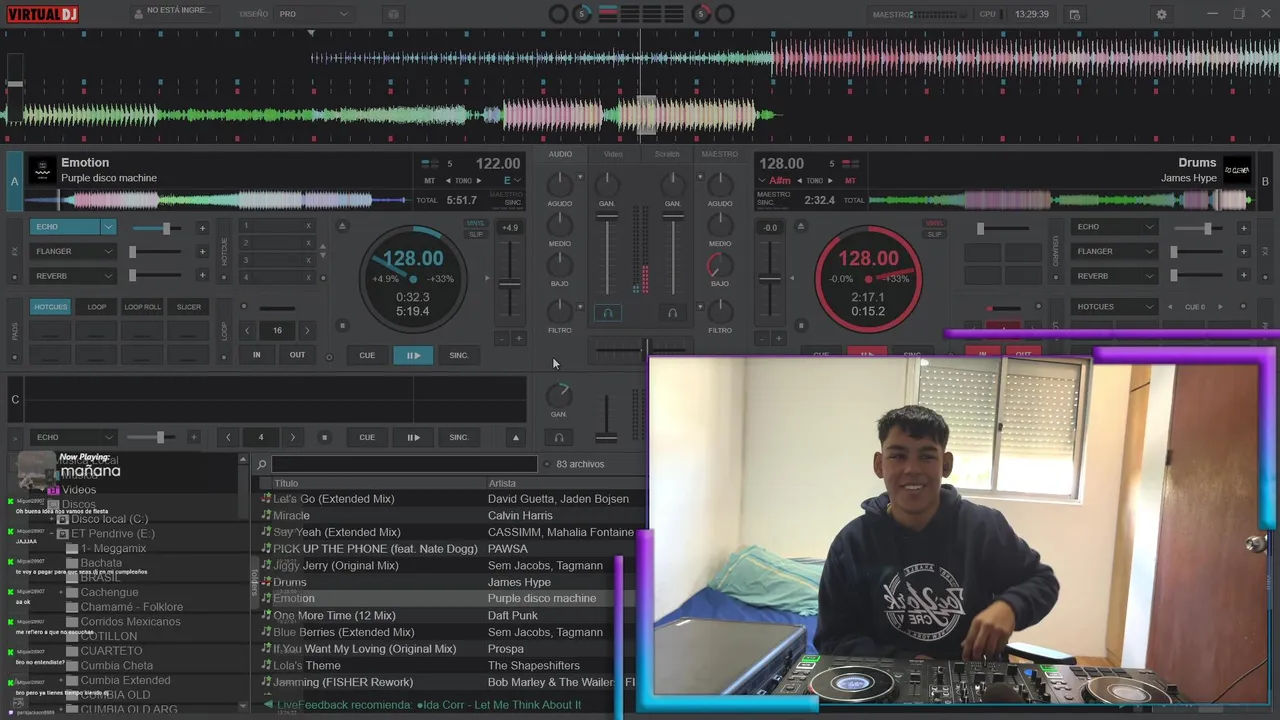This screenshot has height=720, width=1280.
Task: Select the LOOP ROLL pad mode on deck A
Action: point(142,307)
